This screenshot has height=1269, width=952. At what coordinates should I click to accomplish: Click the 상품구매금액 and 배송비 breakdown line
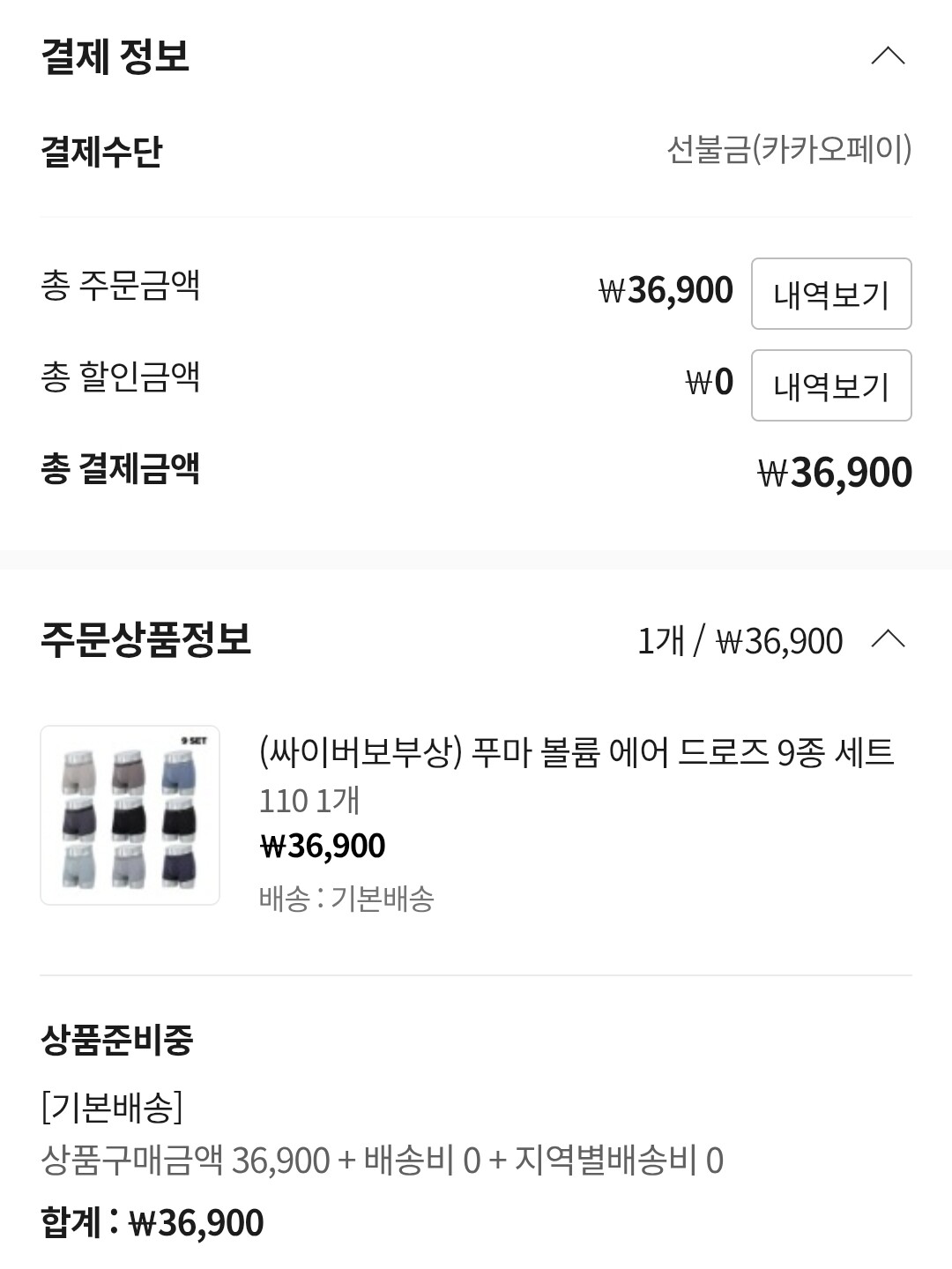pyautogui.click(x=382, y=1161)
